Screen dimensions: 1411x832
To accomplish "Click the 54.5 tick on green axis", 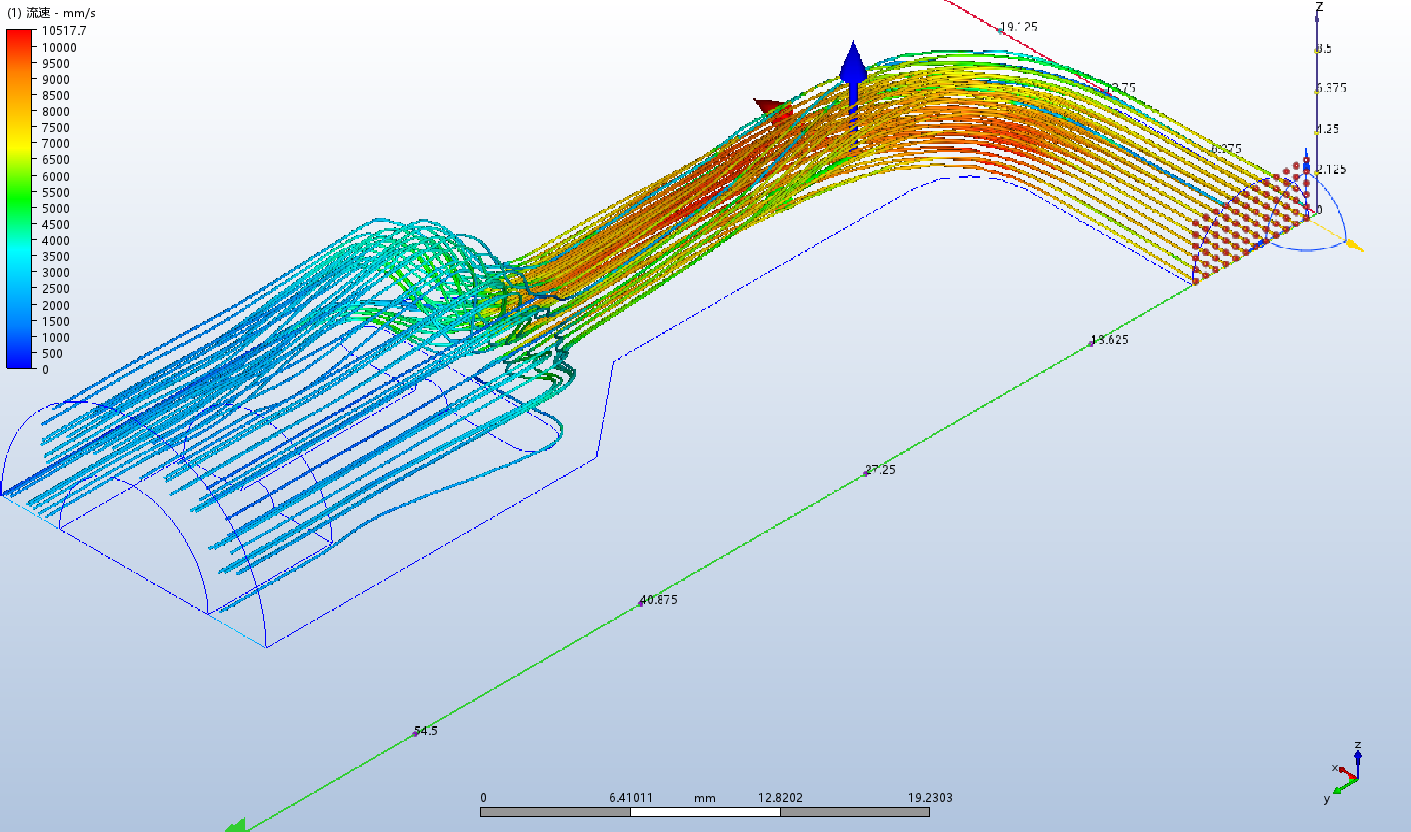I will [417, 732].
